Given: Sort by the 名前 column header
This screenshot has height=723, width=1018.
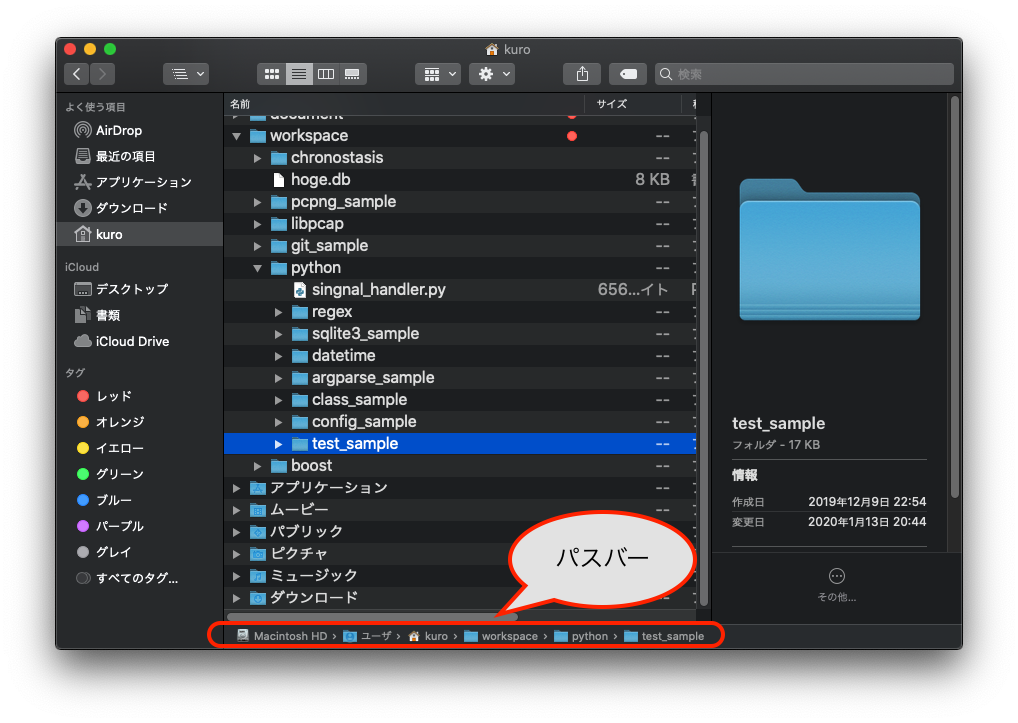Looking at the screenshot, I should point(404,104).
